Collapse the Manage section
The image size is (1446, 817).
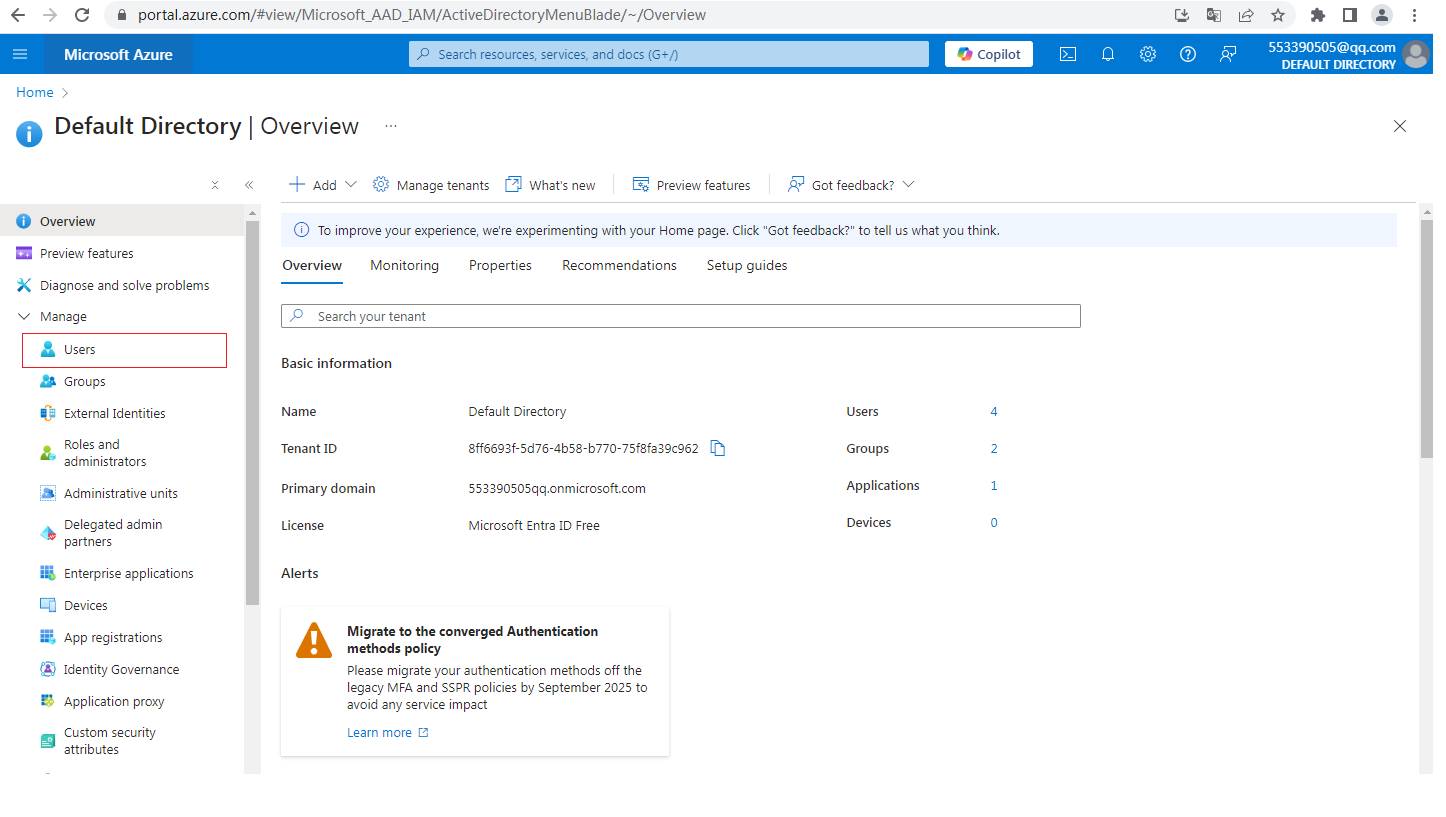coord(52,316)
